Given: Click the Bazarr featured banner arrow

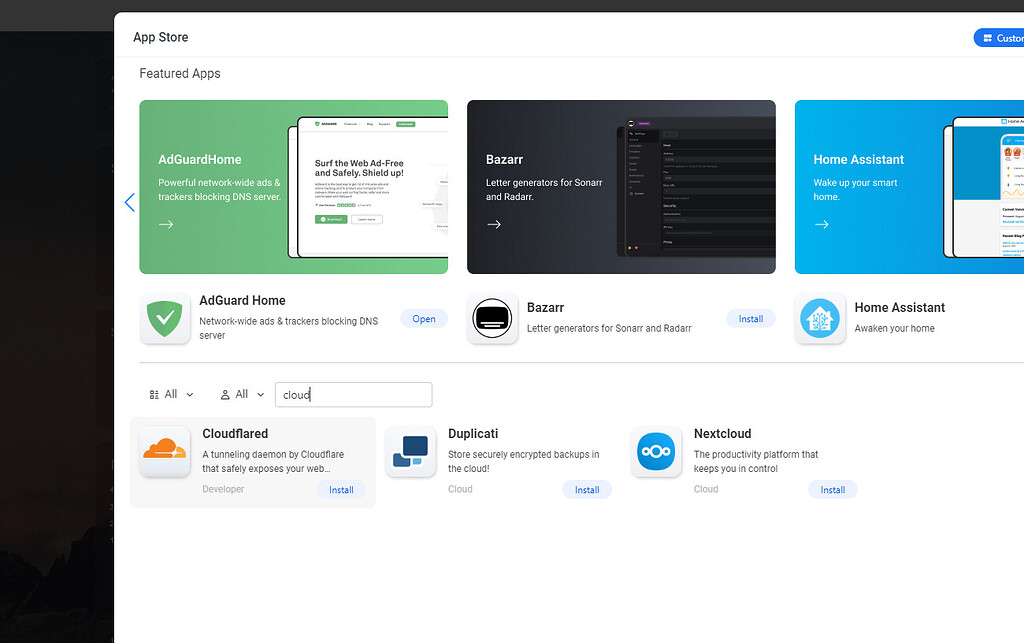Looking at the screenshot, I should coord(493,224).
